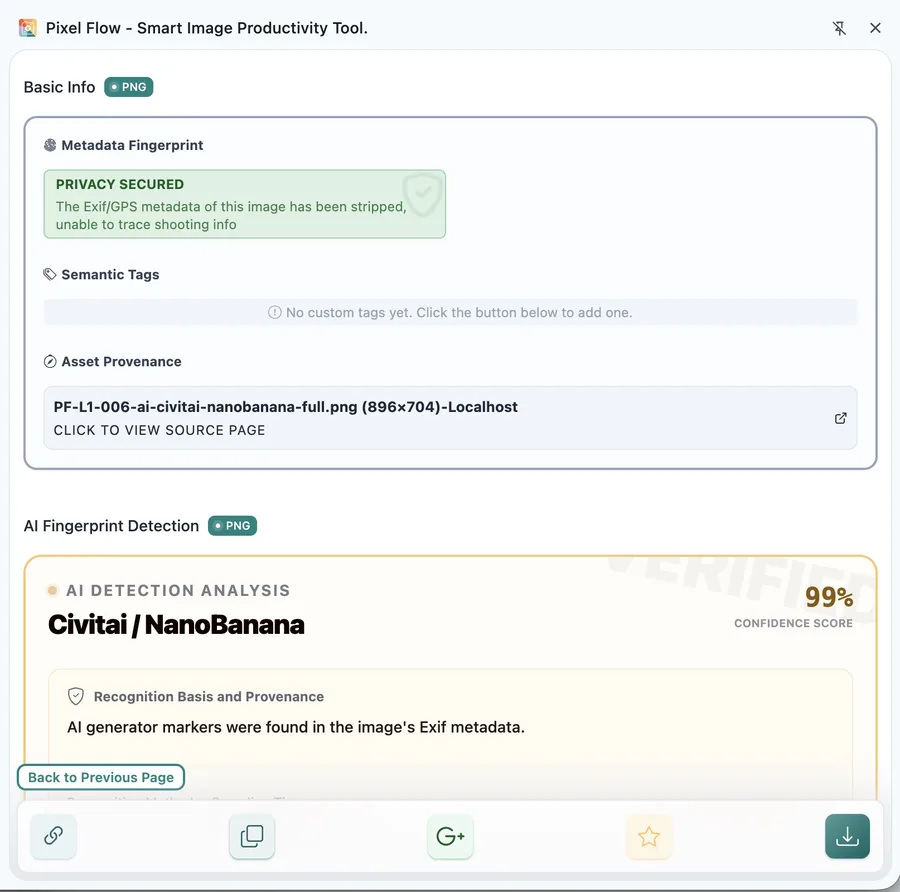The width and height of the screenshot is (900, 892).
Task: Click CLICK TO VIEW SOURCE PAGE link
Action: [x=160, y=430]
